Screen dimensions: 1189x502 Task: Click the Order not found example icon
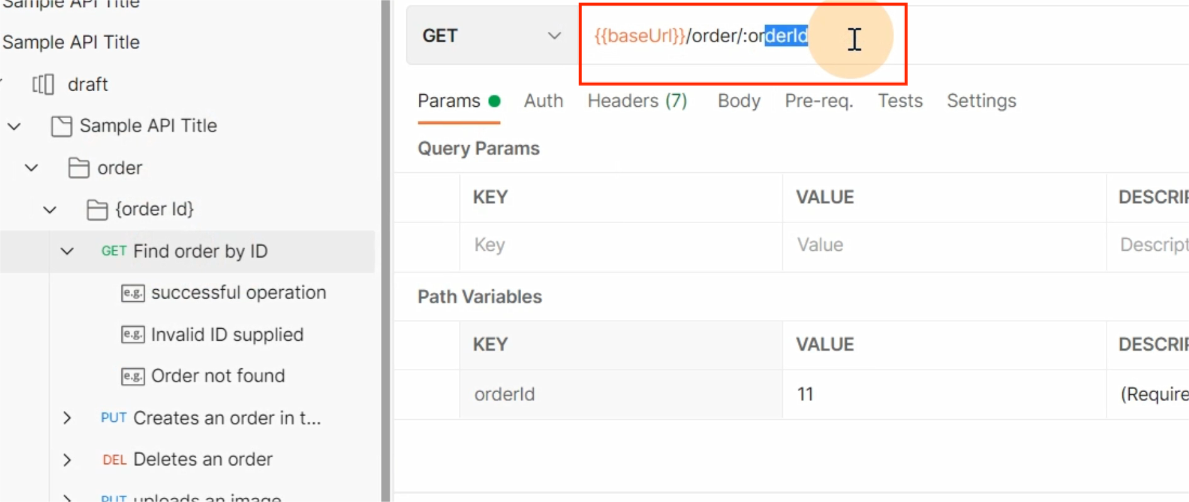(x=133, y=376)
